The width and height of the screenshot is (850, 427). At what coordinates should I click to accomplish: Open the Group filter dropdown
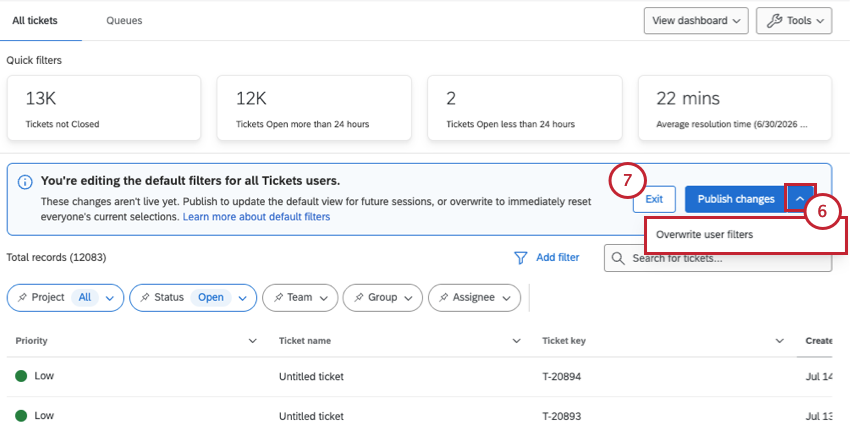click(409, 298)
